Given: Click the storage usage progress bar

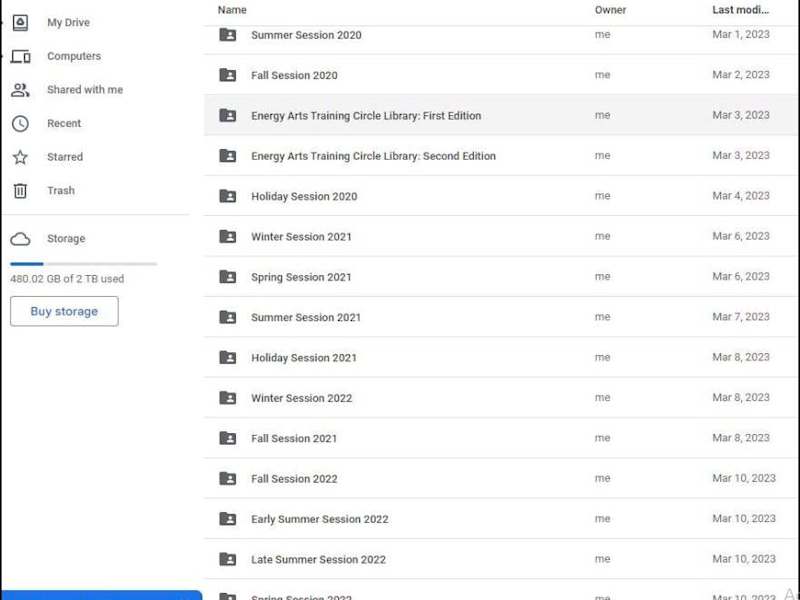Looking at the screenshot, I should click(84, 264).
